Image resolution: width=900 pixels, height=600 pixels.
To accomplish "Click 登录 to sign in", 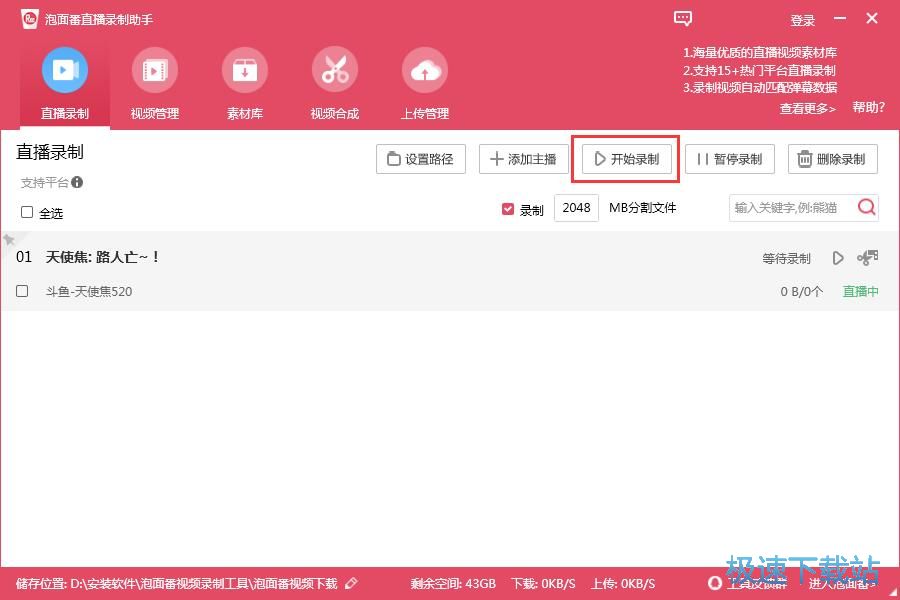I will [x=802, y=21].
